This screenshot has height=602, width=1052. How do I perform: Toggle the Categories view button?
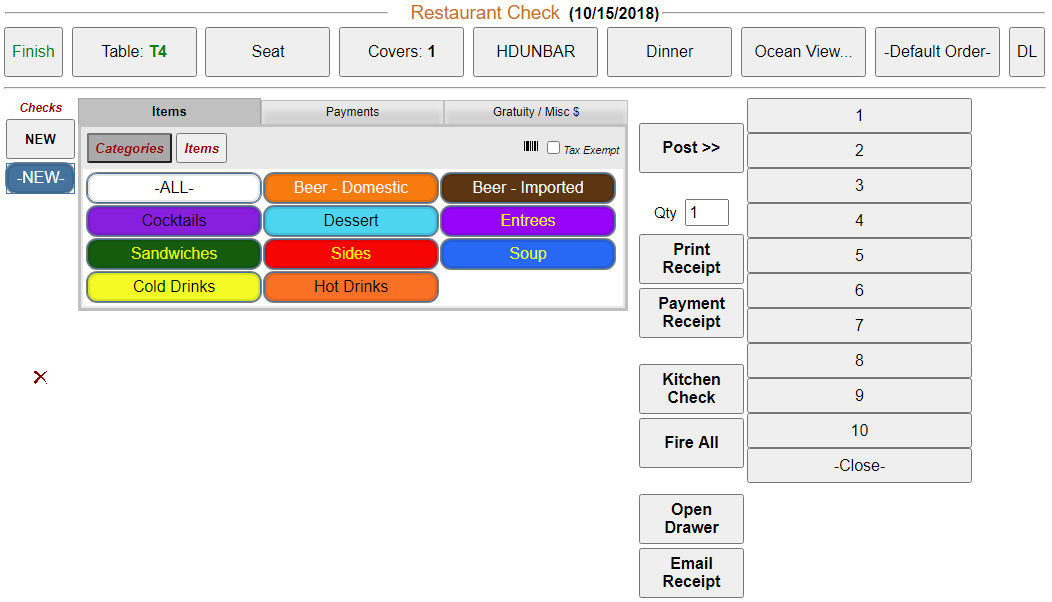(129, 148)
